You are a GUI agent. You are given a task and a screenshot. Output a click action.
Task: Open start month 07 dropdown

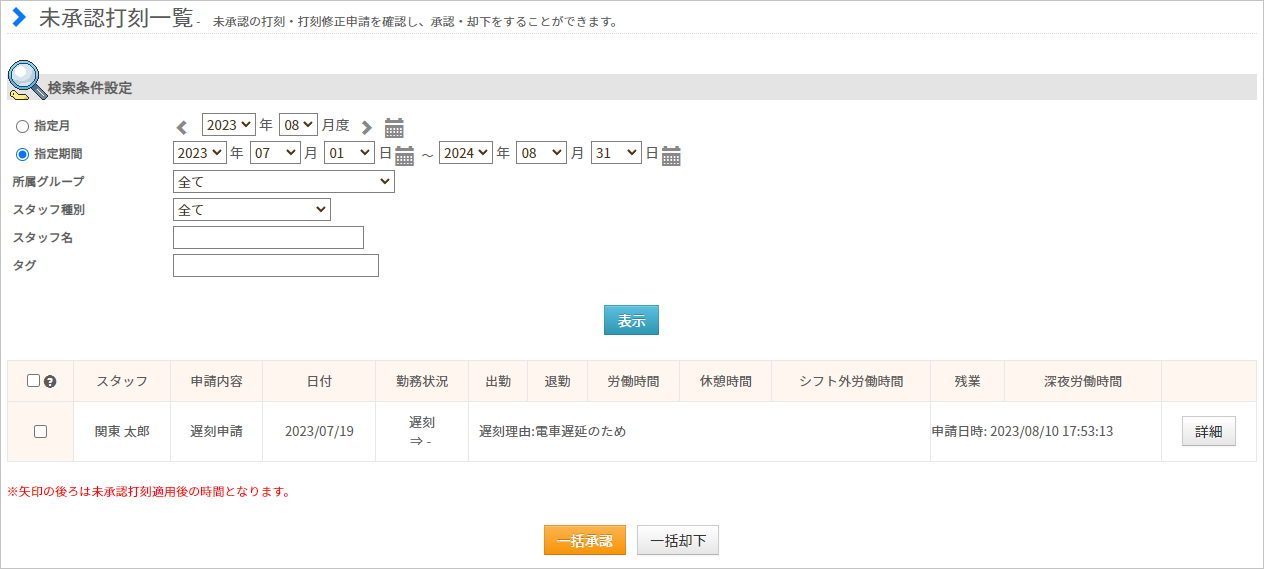275,153
